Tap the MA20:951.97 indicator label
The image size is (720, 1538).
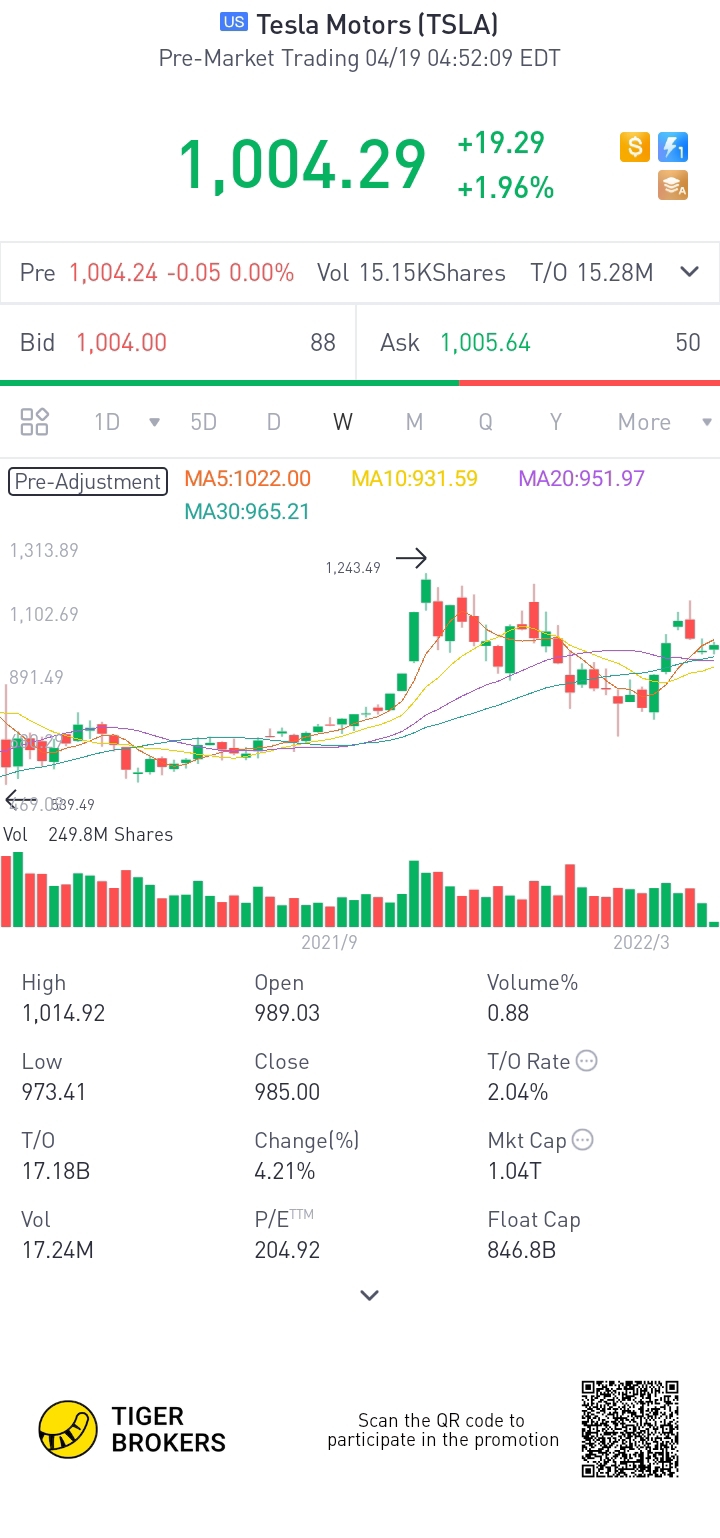[581, 479]
